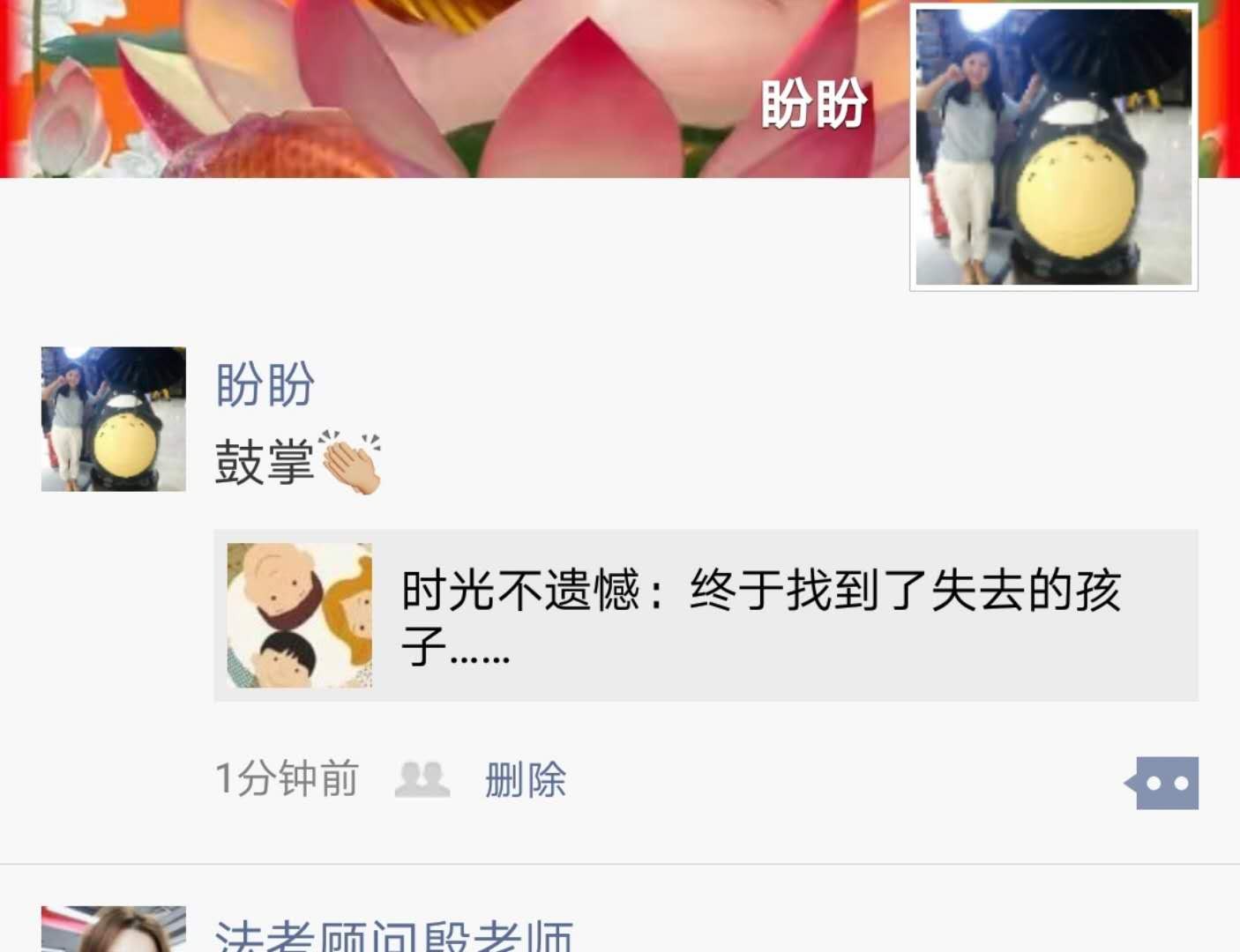This screenshot has height=952, width=1240.
Task: Open the comment and like menu button
Action: point(1162,783)
